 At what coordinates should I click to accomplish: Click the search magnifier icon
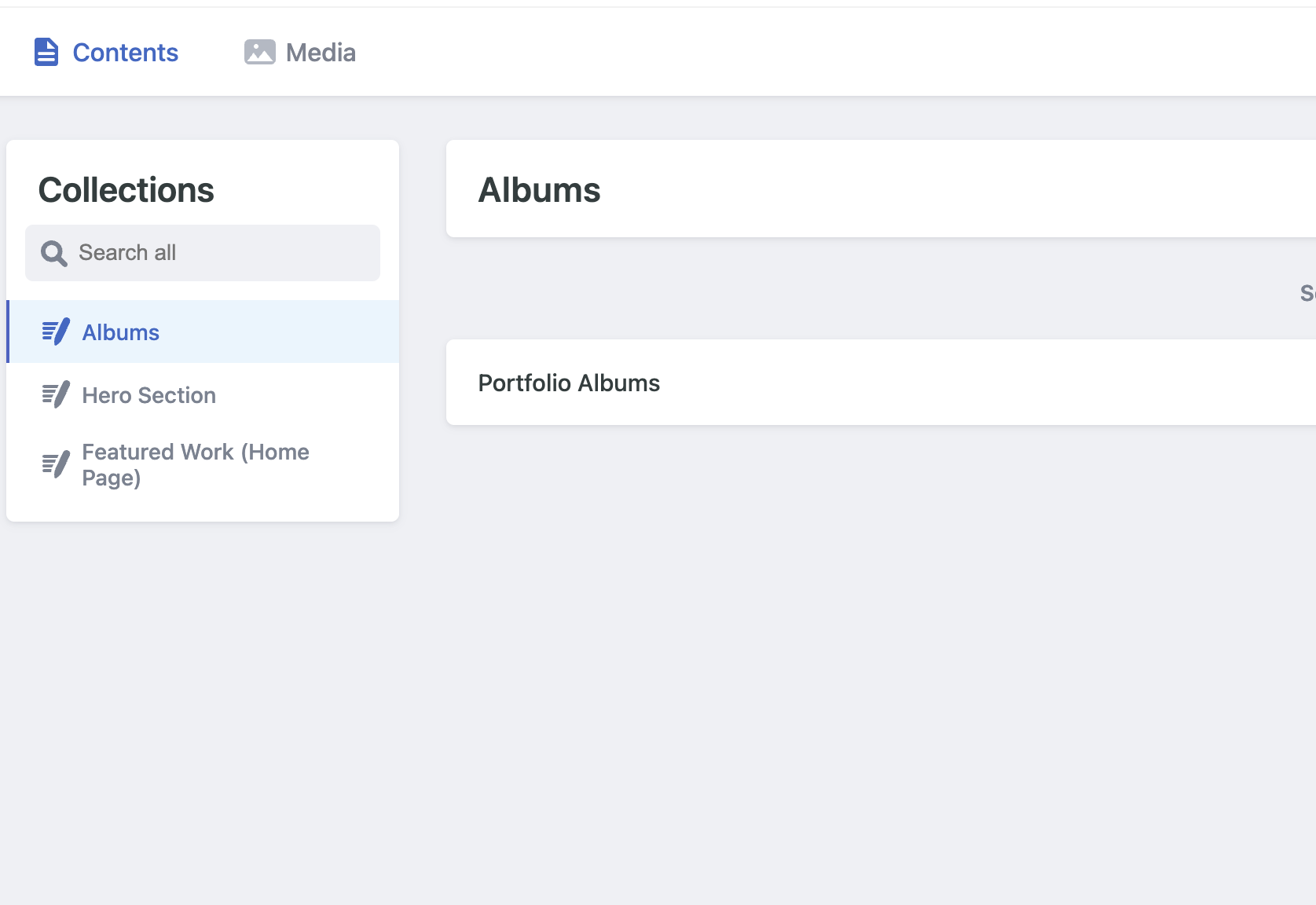pos(54,253)
